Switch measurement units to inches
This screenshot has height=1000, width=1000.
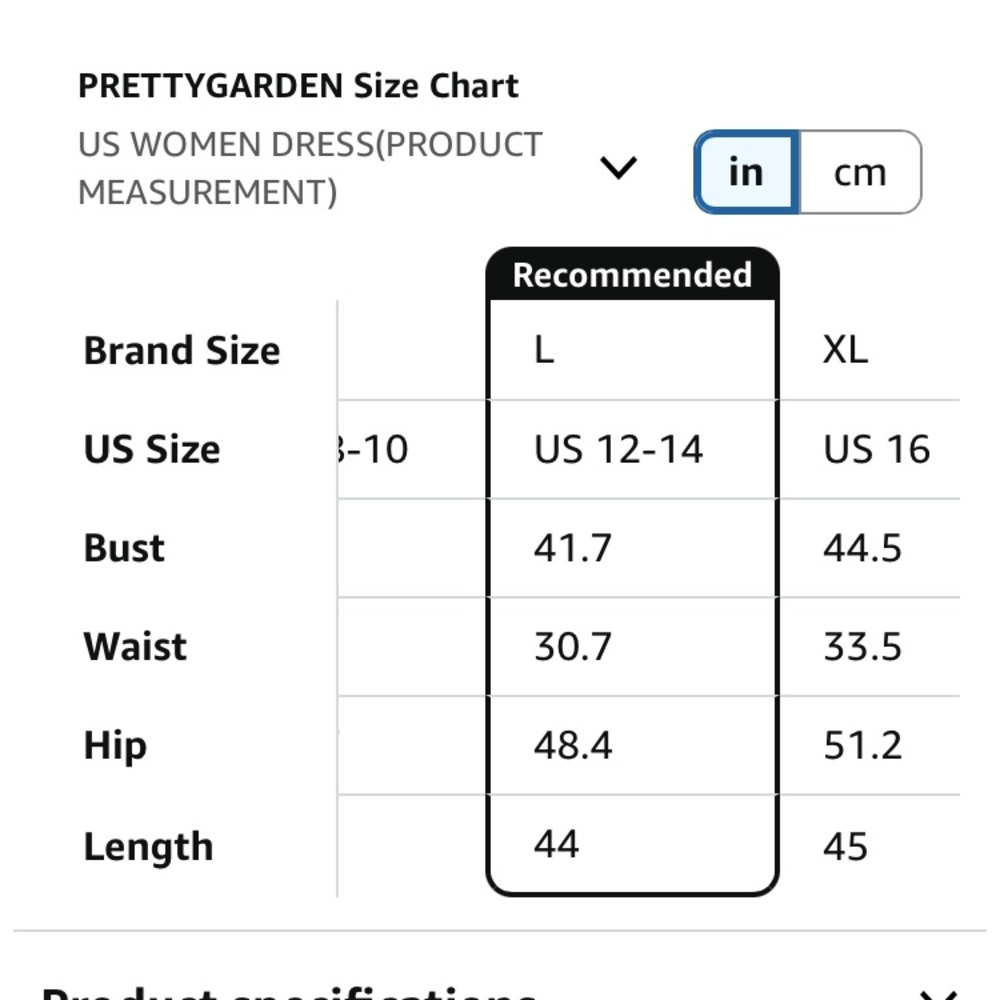pos(746,172)
